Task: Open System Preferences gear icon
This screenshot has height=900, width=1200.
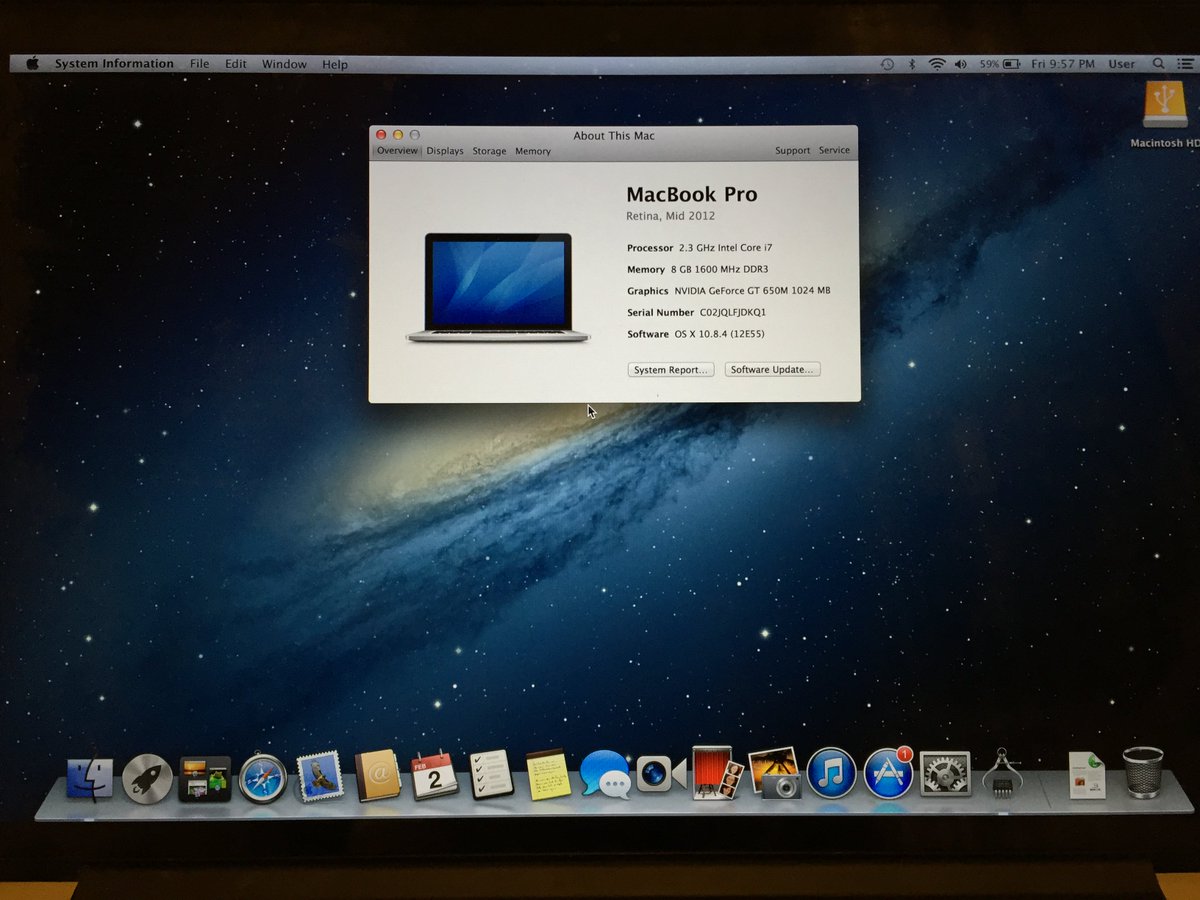Action: [945, 773]
